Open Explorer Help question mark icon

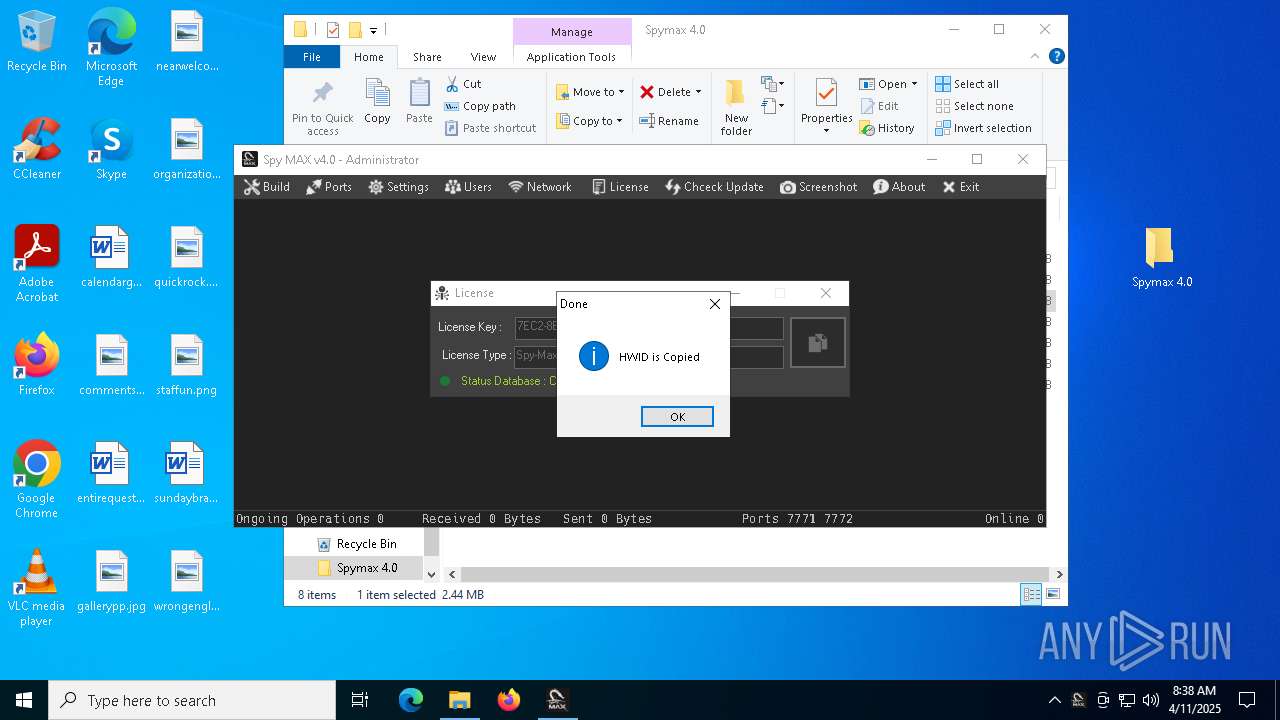(x=1056, y=57)
